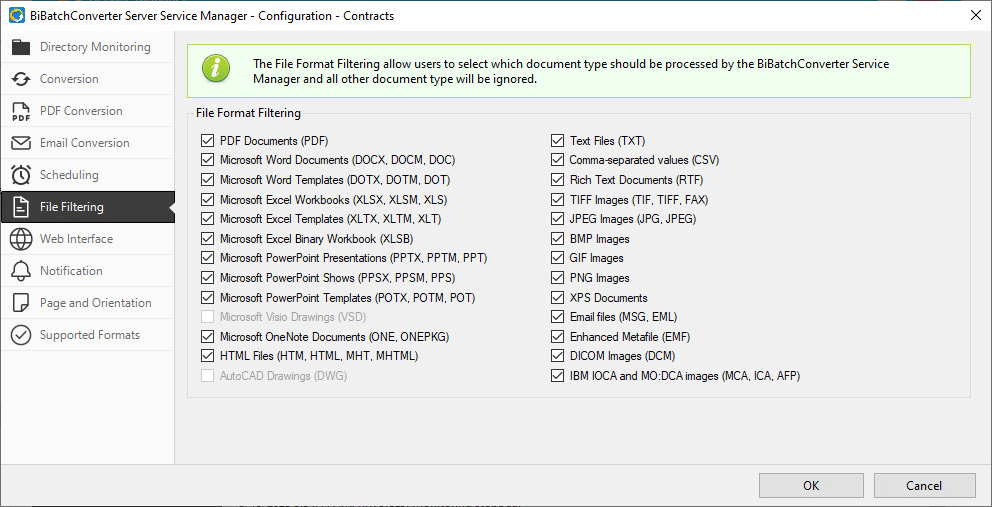This screenshot has height=507, width=992.
Task: Click the green info icon
Action: [215, 70]
